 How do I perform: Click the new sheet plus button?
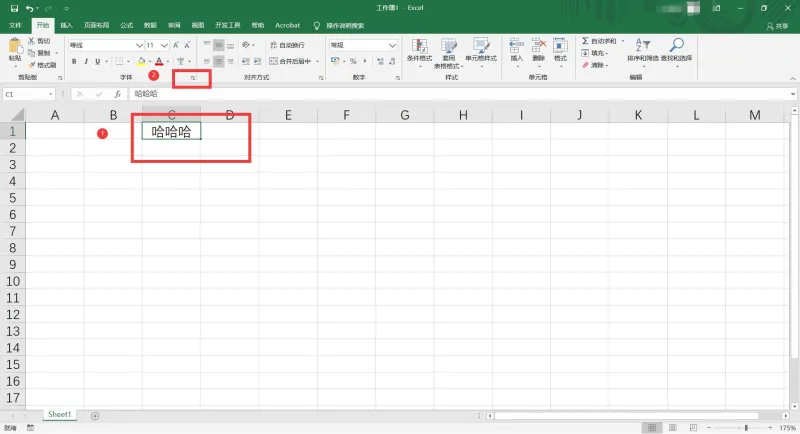click(94, 416)
